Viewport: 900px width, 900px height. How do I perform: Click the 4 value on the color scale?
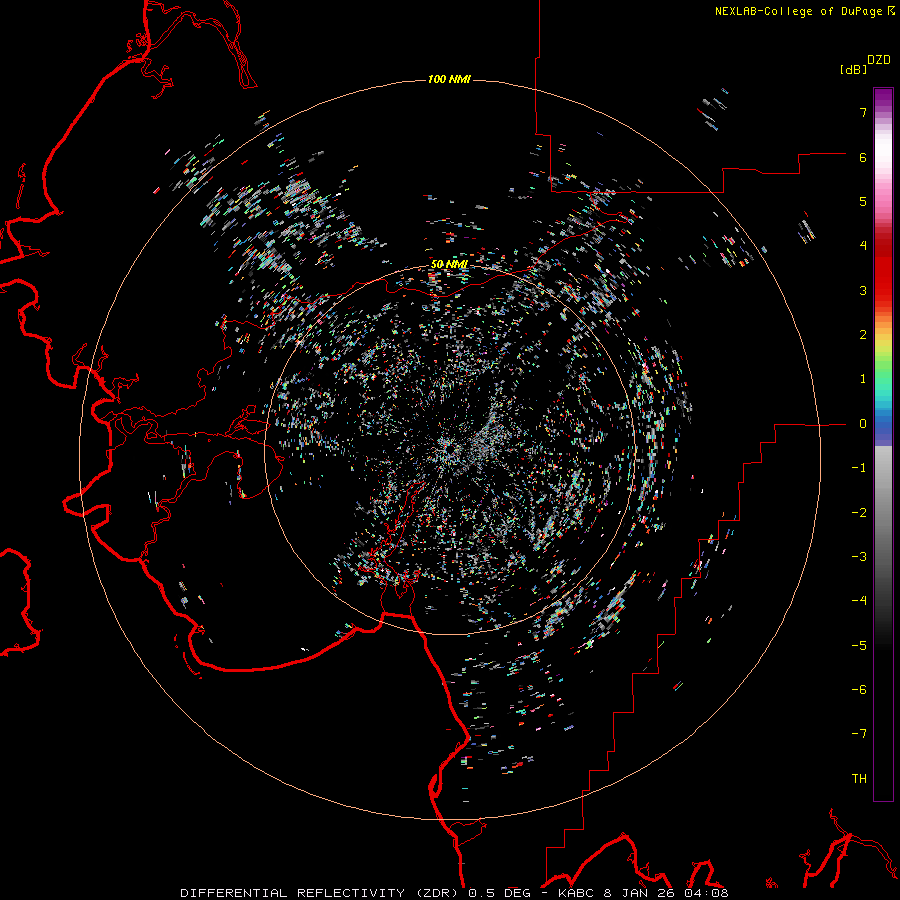[863, 246]
